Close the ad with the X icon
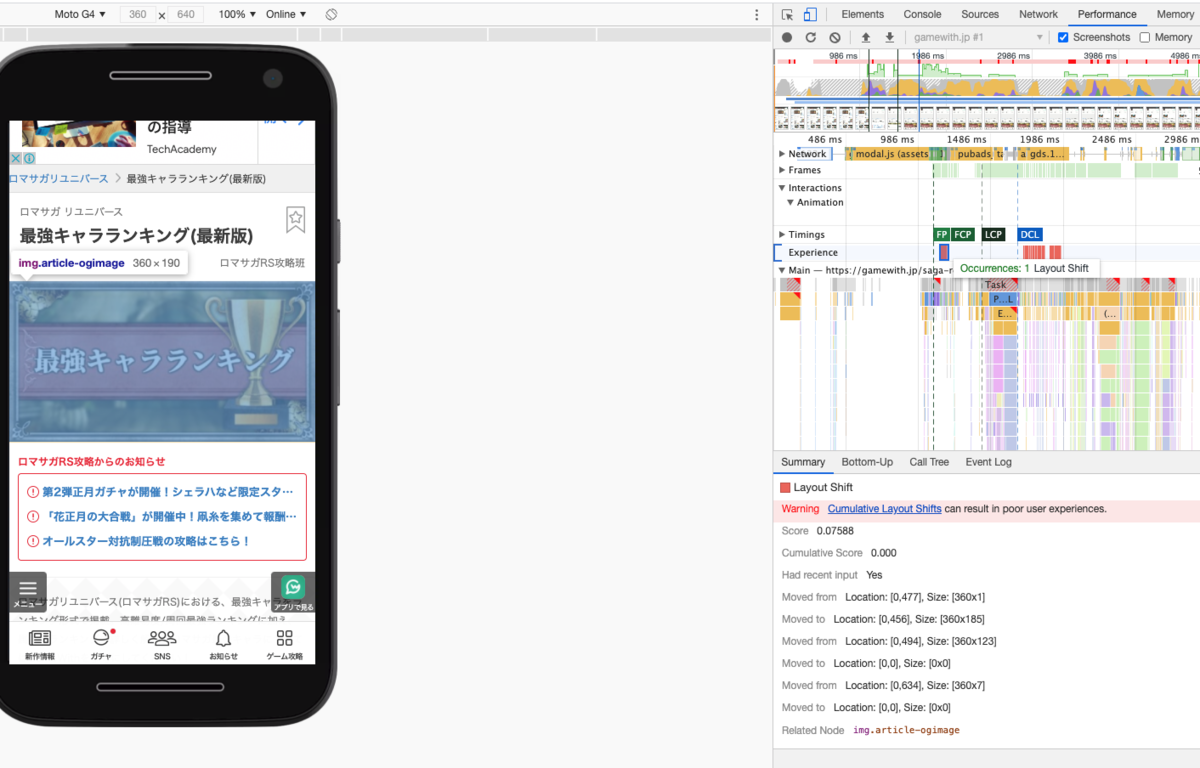1200x768 pixels. [15, 158]
